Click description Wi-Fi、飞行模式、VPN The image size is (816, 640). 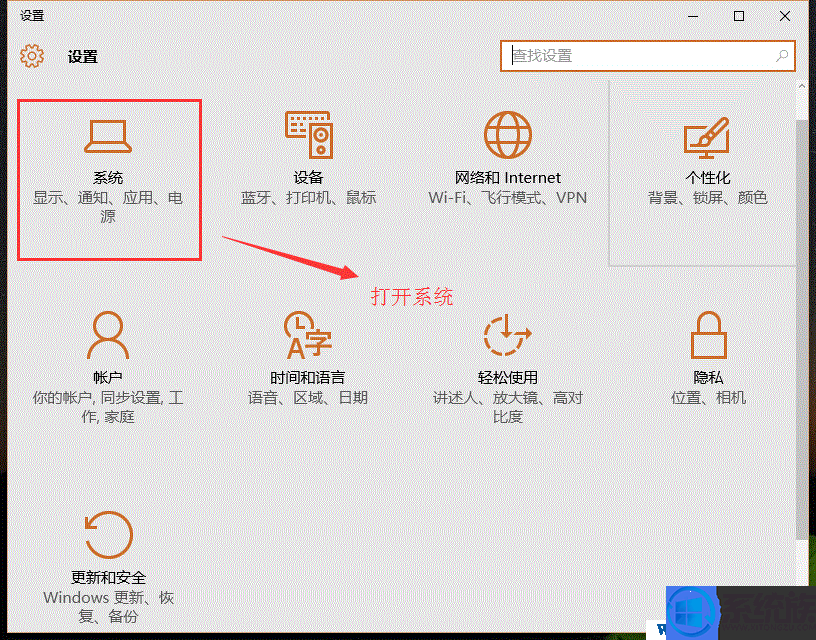[507, 198]
